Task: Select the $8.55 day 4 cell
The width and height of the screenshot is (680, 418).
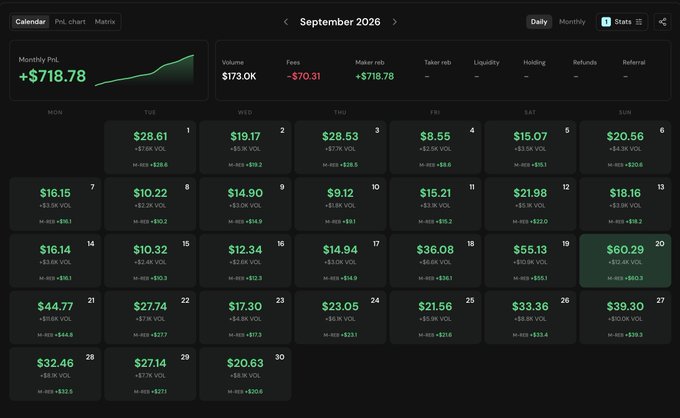Action: [435, 147]
